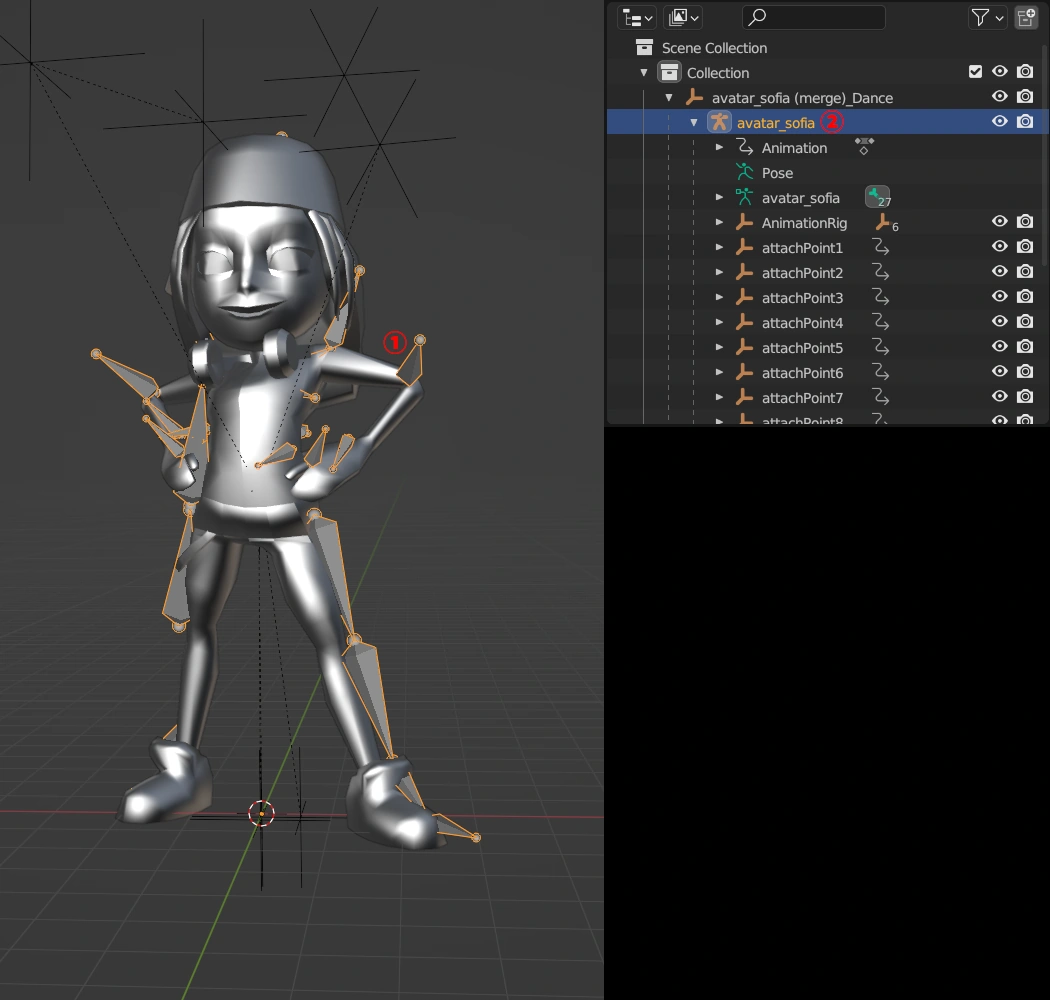Expand the Animation tree entry
This screenshot has width=1050, height=1000.
[x=719, y=147]
